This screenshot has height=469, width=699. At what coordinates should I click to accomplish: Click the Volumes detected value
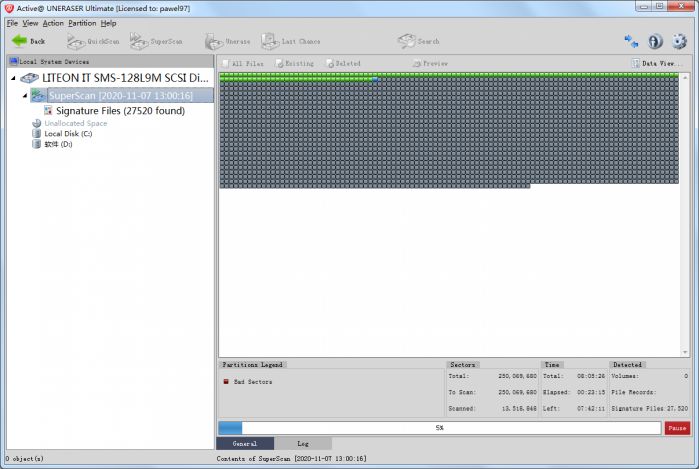pyautogui.click(x=686, y=376)
